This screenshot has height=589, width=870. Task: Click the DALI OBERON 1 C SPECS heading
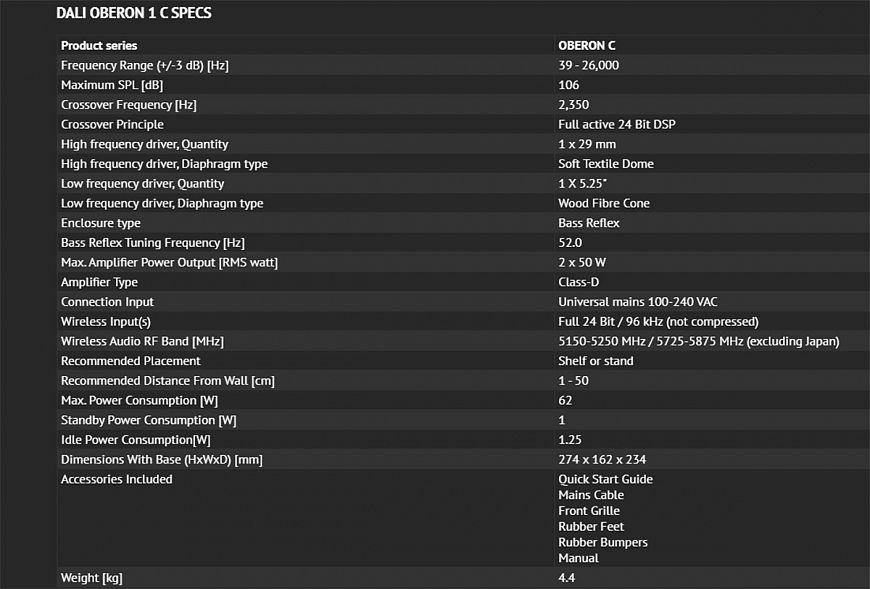(133, 14)
